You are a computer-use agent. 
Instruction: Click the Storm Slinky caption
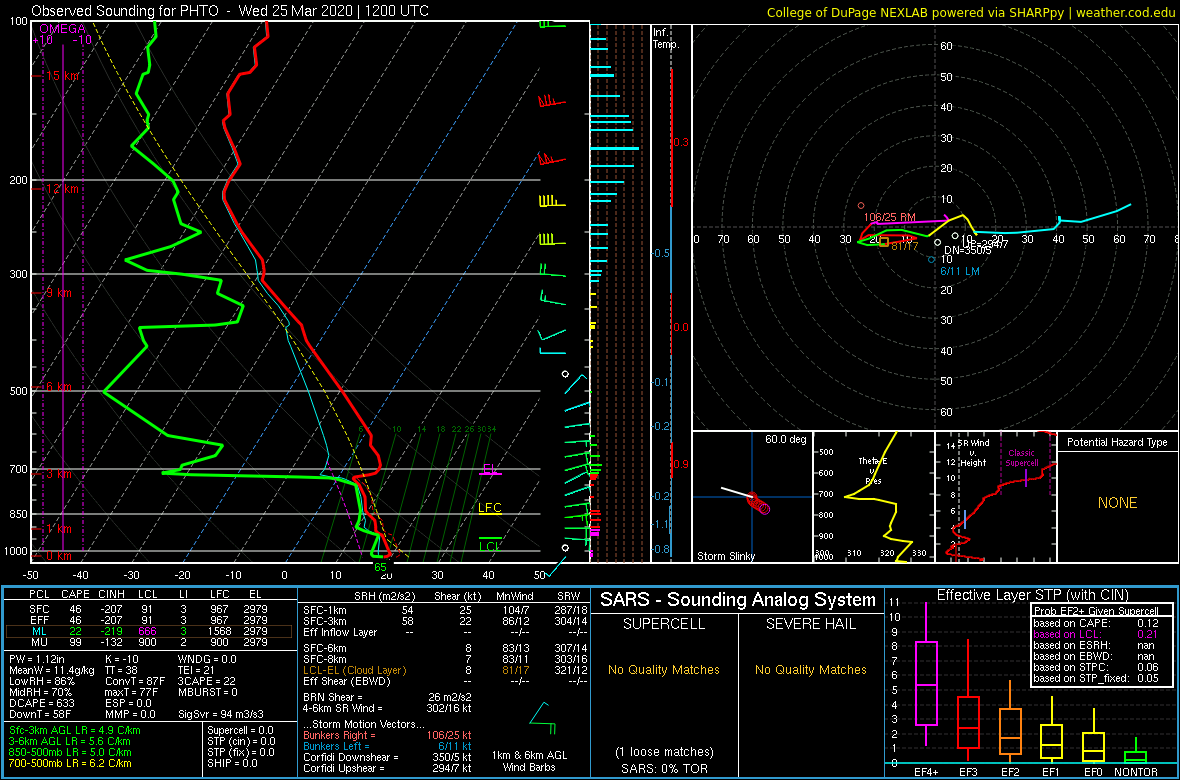[x=725, y=556]
